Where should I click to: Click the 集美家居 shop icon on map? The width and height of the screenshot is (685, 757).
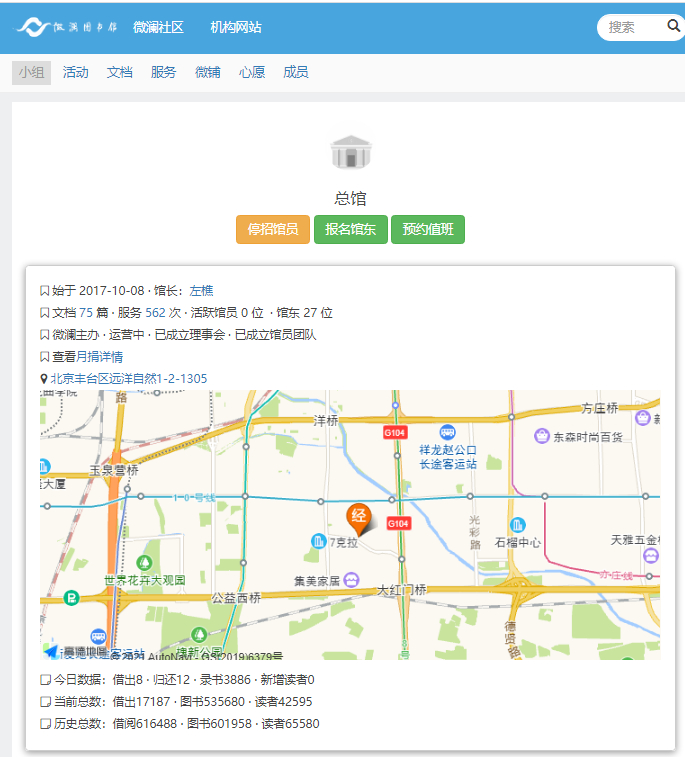tap(351, 580)
